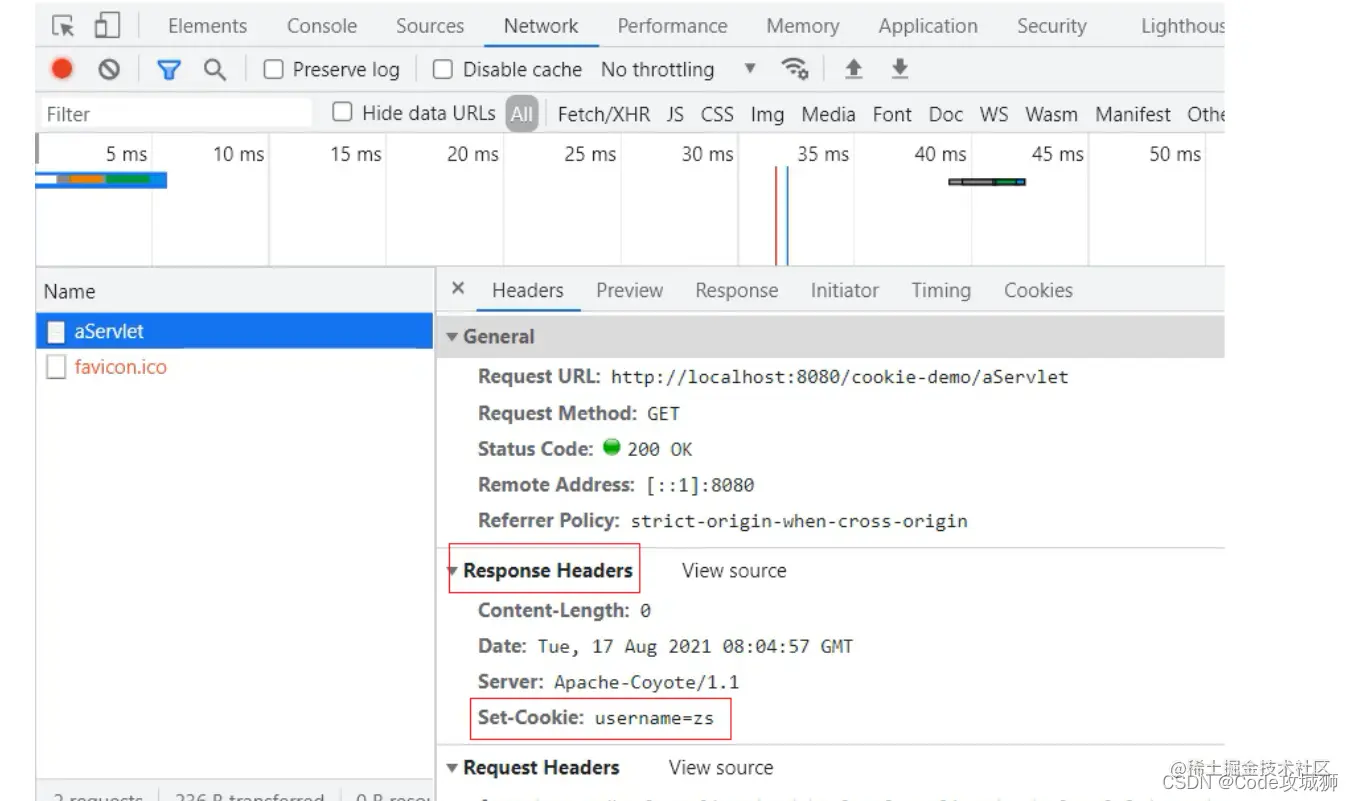Open the Sources panel
Image resolution: width=1353 pixels, height=801 pixels.
[430, 26]
